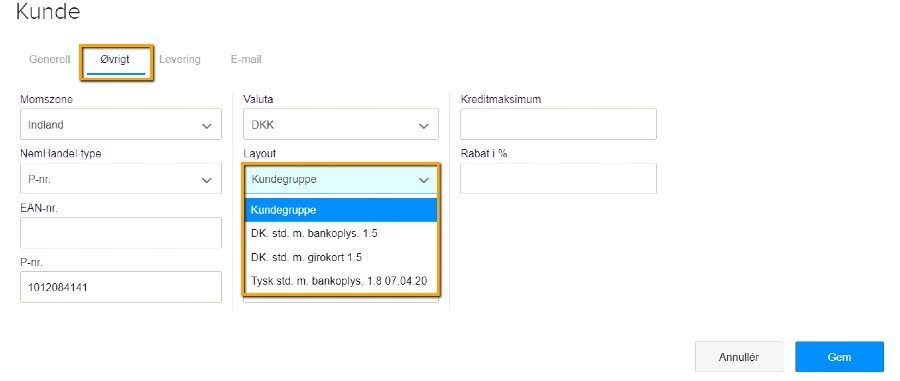This screenshot has width=900, height=381.
Task: Focus the EAN-nr. input field
Action: tap(121, 233)
